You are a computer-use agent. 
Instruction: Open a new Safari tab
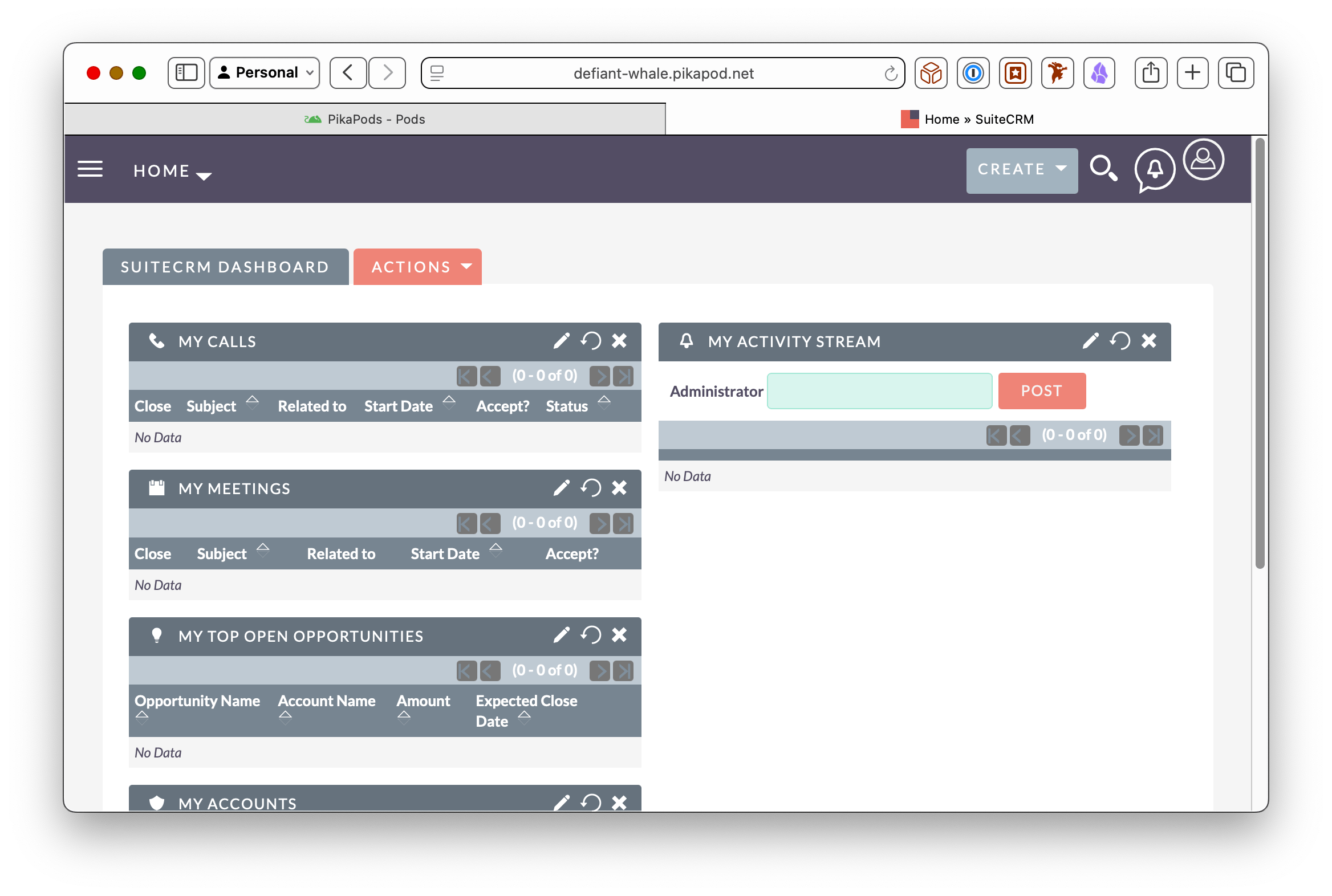(x=1192, y=72)
